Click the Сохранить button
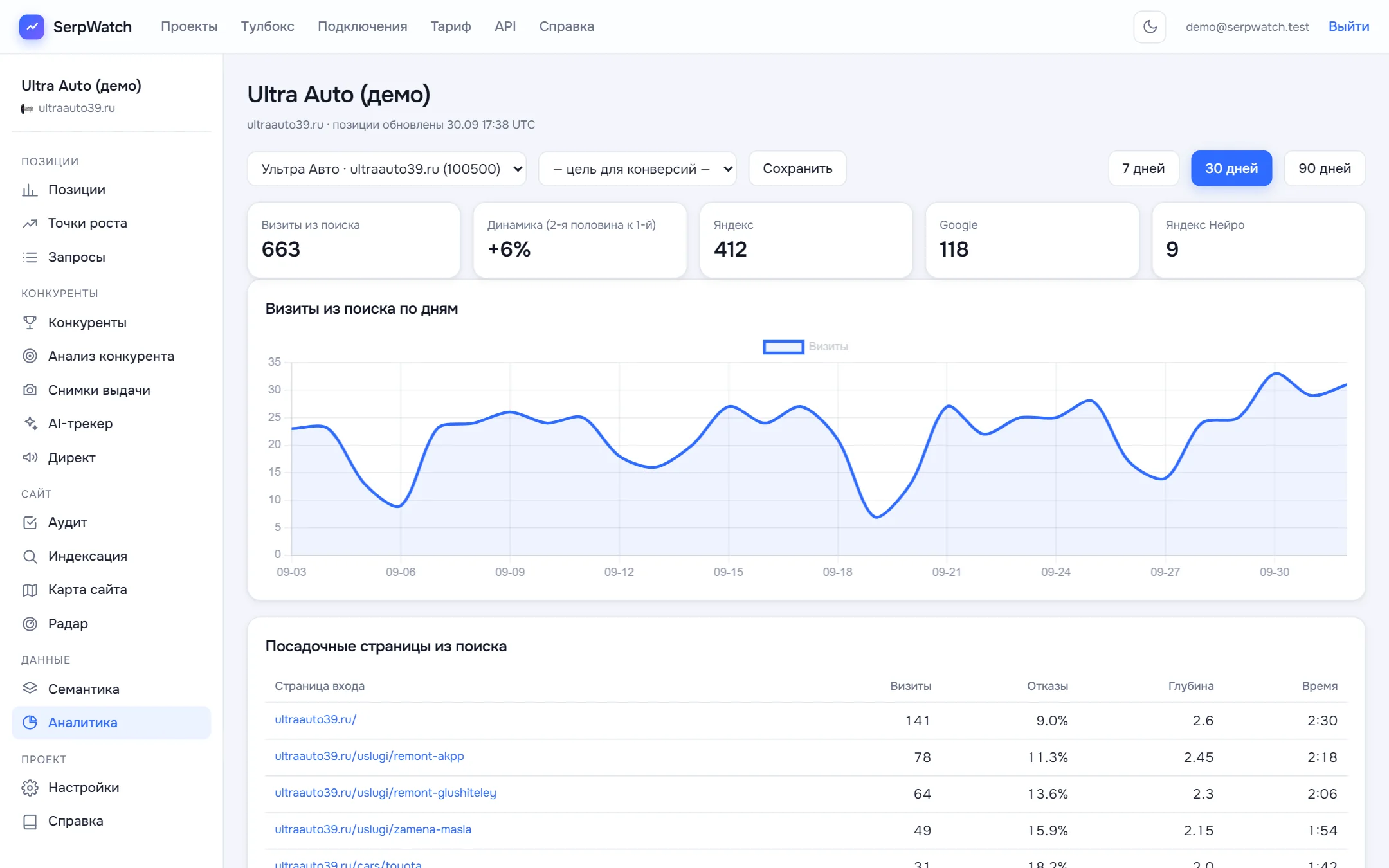 (797, 168)
